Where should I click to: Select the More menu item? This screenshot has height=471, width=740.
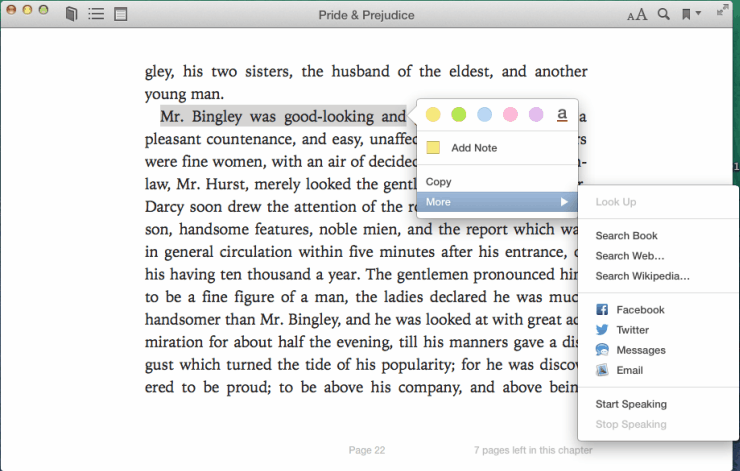pos(497,202)
